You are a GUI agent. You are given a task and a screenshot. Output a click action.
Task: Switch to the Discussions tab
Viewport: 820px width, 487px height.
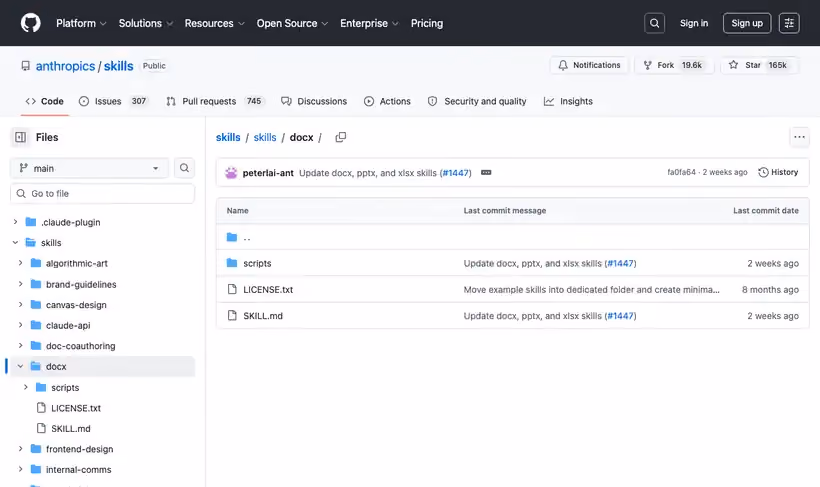(314, 101)
